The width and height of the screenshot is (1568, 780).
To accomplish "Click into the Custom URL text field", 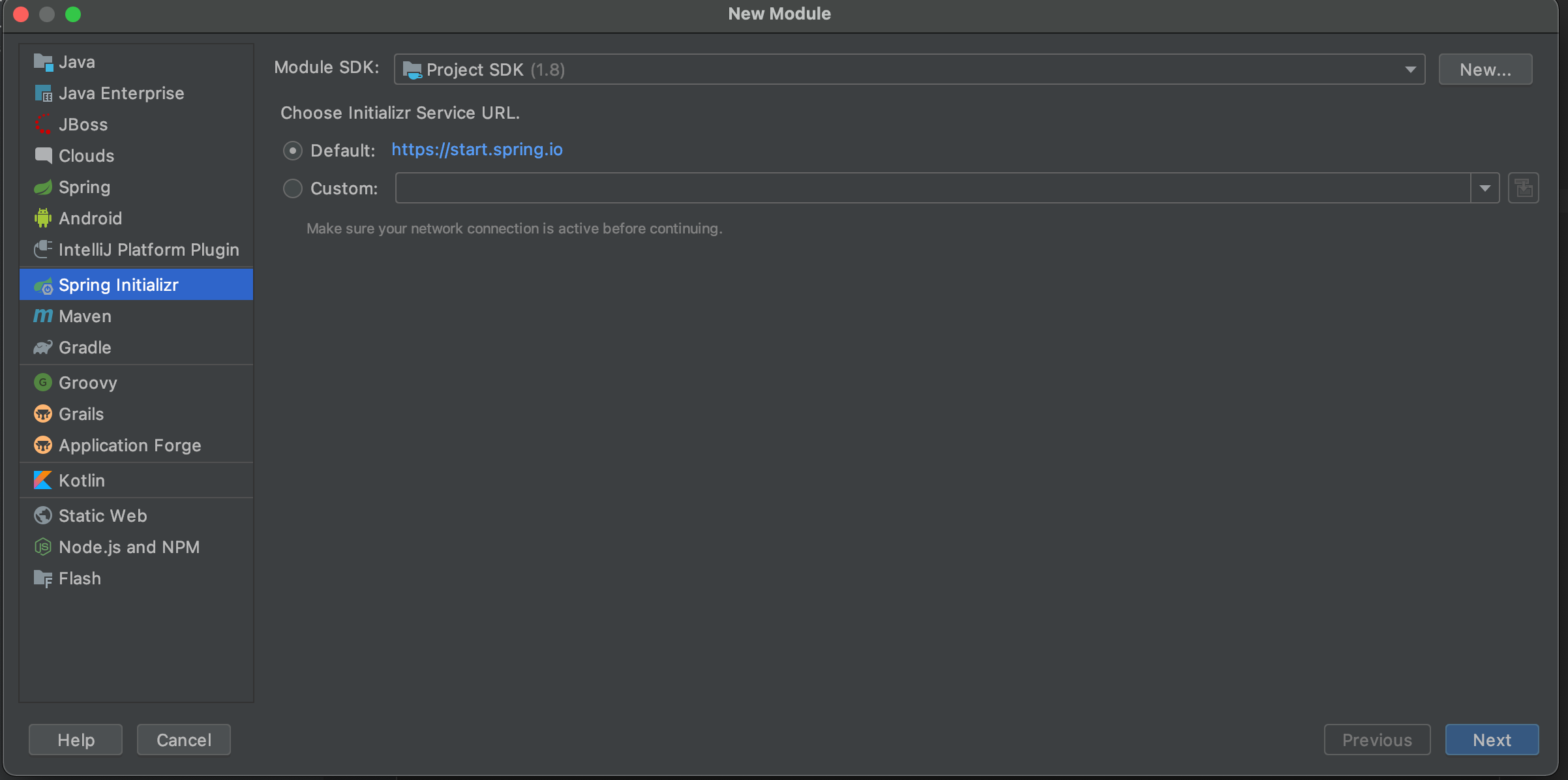I will [933, 188].
